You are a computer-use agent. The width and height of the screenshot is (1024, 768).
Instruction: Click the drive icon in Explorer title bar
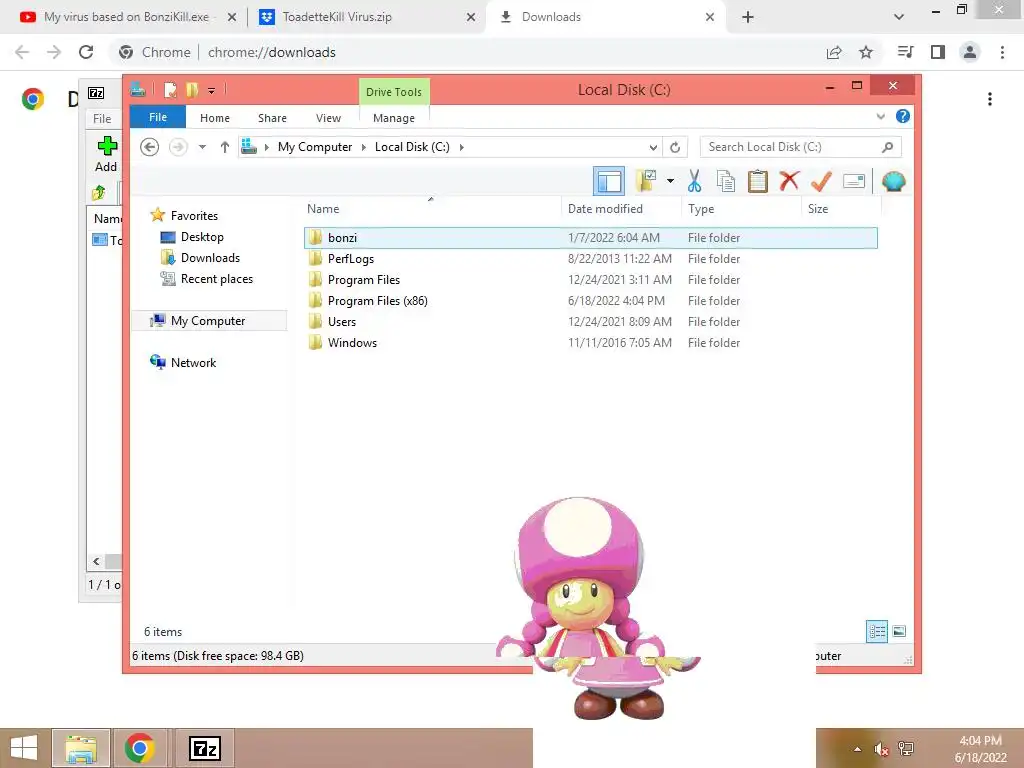(138, 89)
